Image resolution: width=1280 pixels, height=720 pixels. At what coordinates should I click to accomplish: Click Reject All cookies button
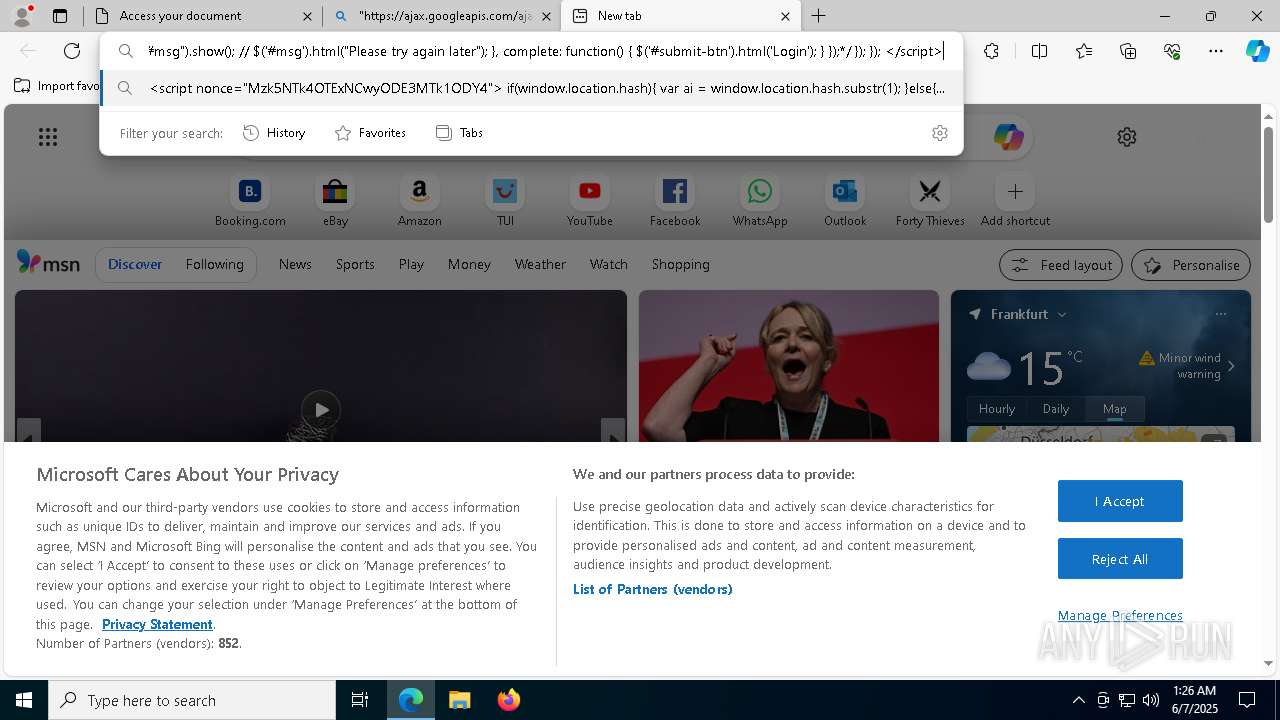point(1120,559)
